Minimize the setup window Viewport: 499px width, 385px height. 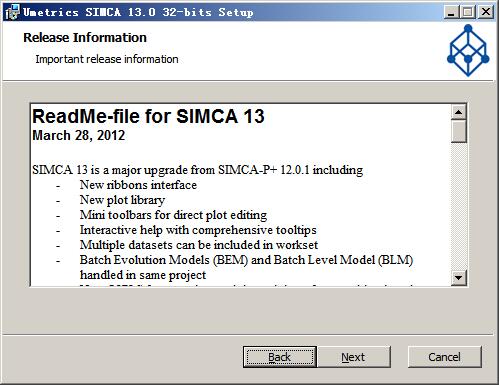pos(450,12)
